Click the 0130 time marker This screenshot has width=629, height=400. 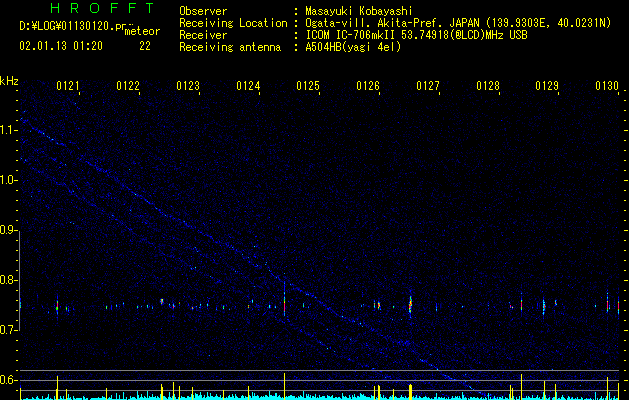(x=607, y=86)
